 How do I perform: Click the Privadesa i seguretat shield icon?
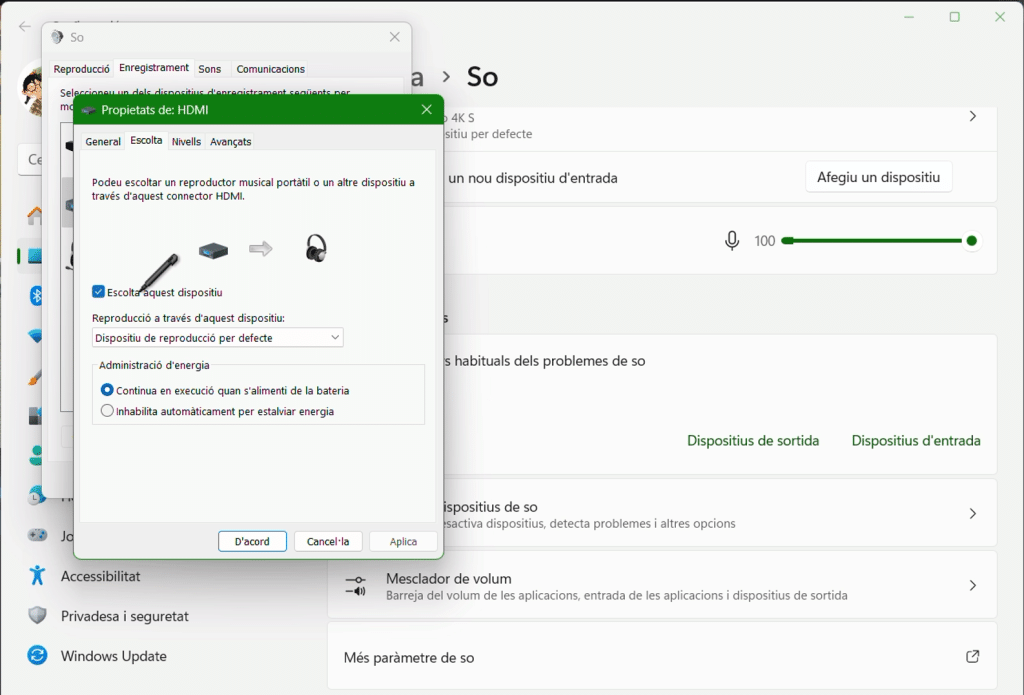(x=37, y=616)
